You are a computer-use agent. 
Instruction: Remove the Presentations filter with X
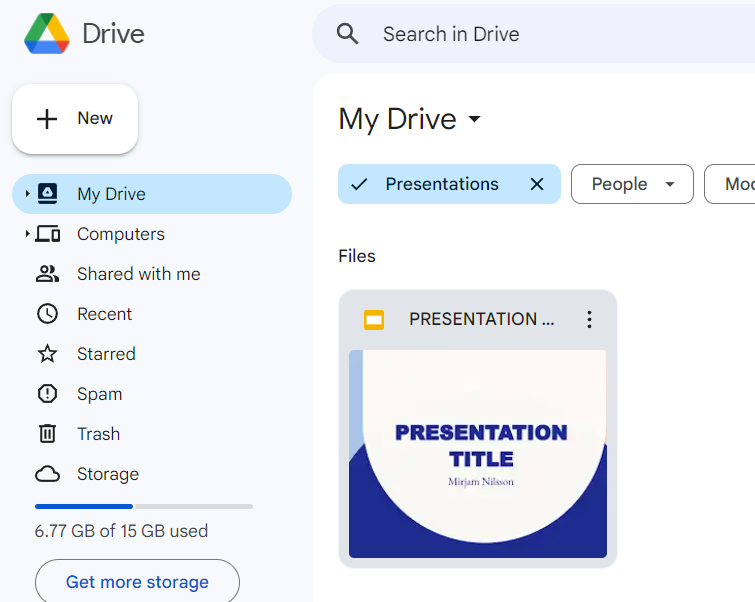(537, 184)
